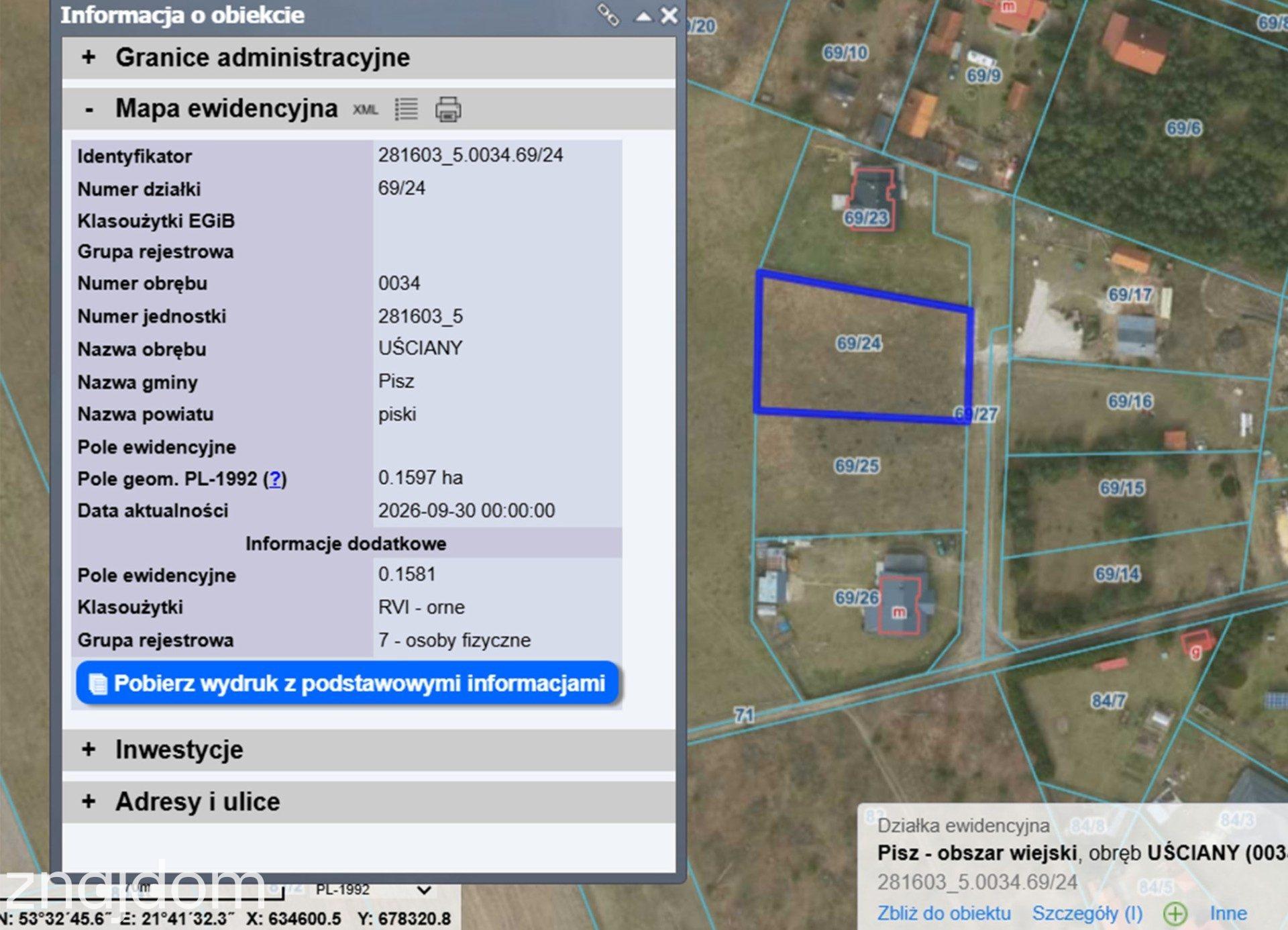Viewport: 1288px width, 930px height.
Task: Select parcel label 69/9 on the map
Action: click(984, 75)
